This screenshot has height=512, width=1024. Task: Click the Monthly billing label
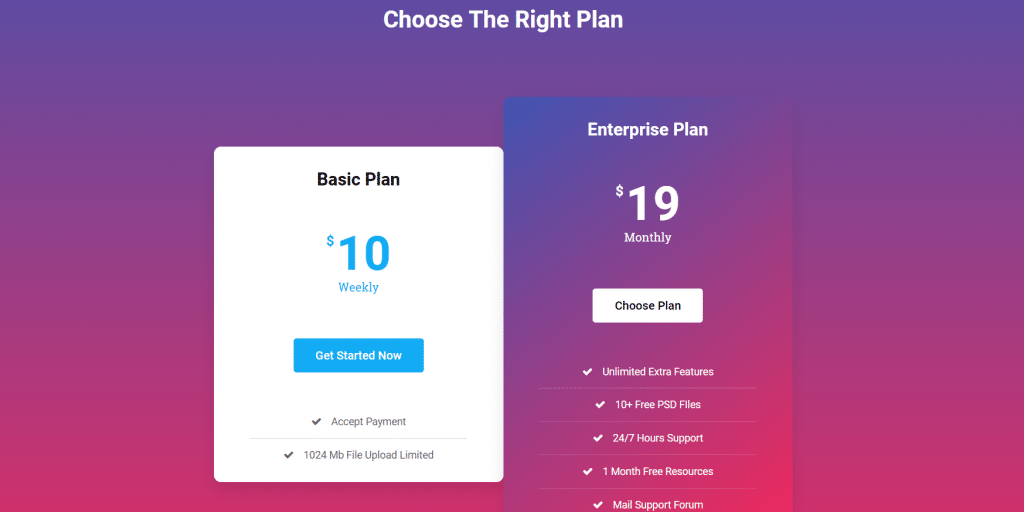[x=648, y=238]
